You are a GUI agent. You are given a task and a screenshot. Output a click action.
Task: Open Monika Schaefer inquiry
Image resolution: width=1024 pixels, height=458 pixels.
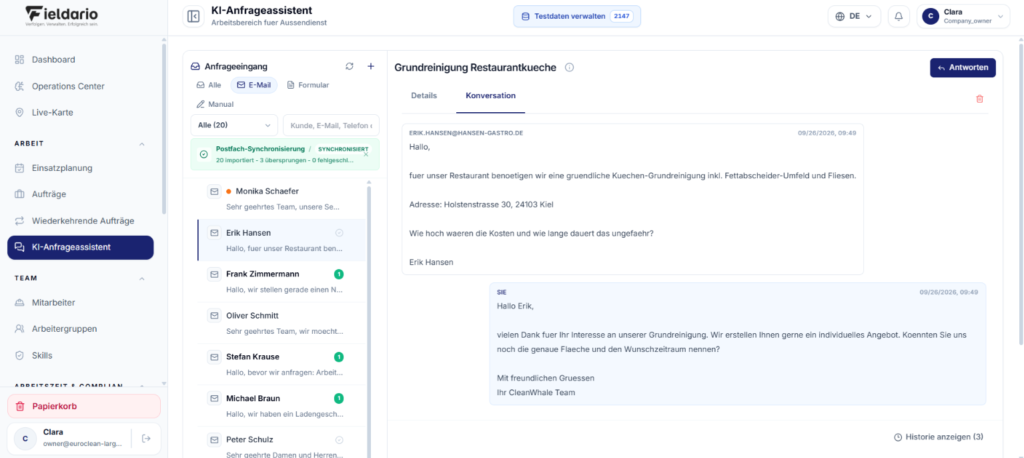281,199
